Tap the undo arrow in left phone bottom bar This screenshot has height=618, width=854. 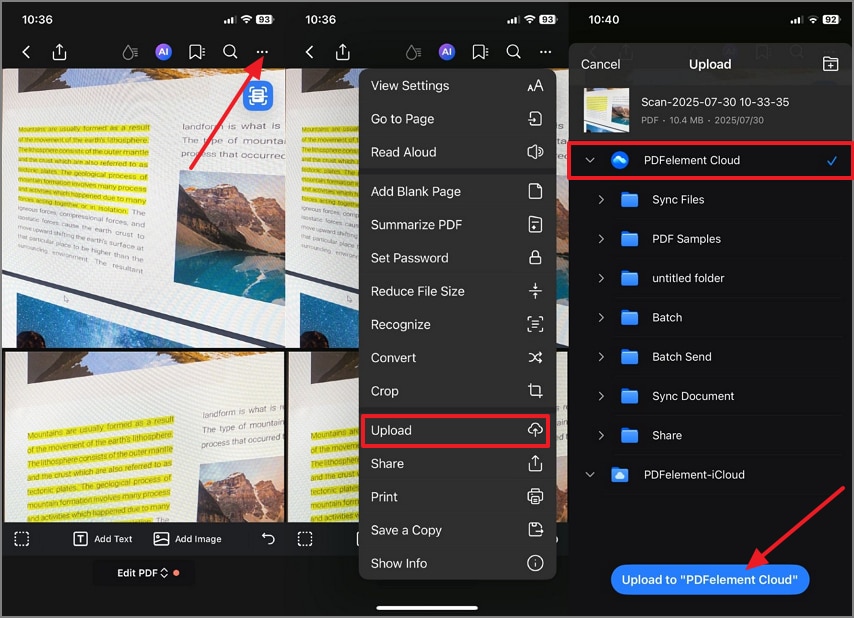[x=268, y=539]
